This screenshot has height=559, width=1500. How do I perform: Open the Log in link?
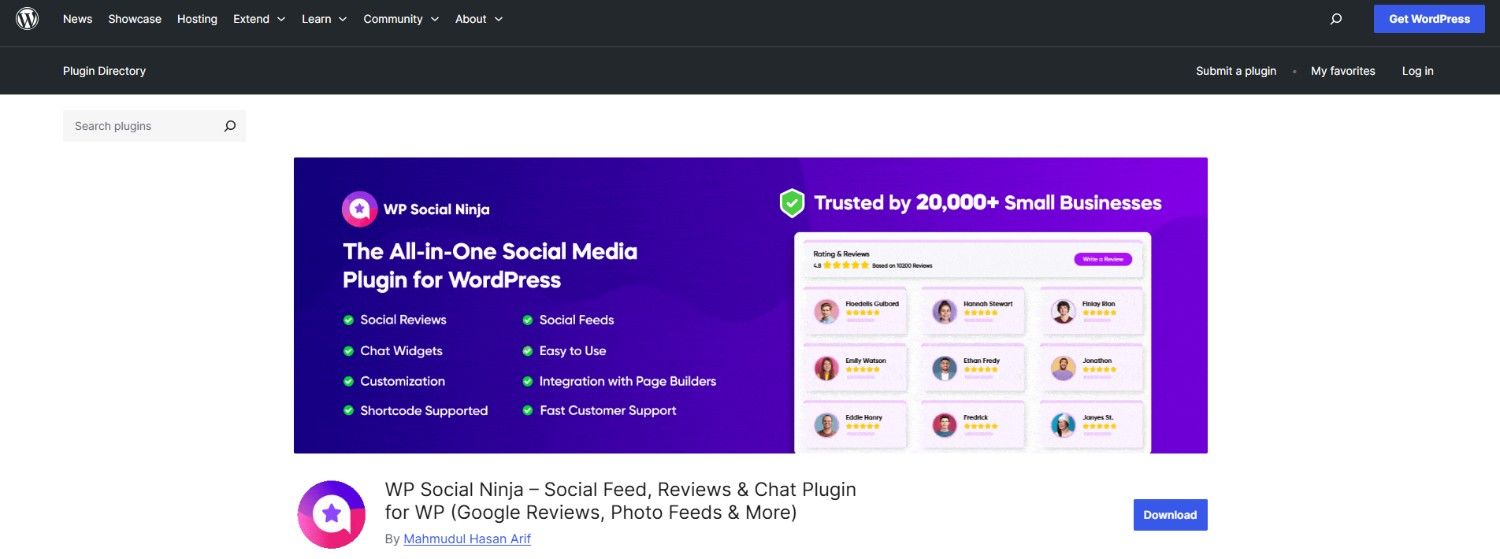point(1417,71)
